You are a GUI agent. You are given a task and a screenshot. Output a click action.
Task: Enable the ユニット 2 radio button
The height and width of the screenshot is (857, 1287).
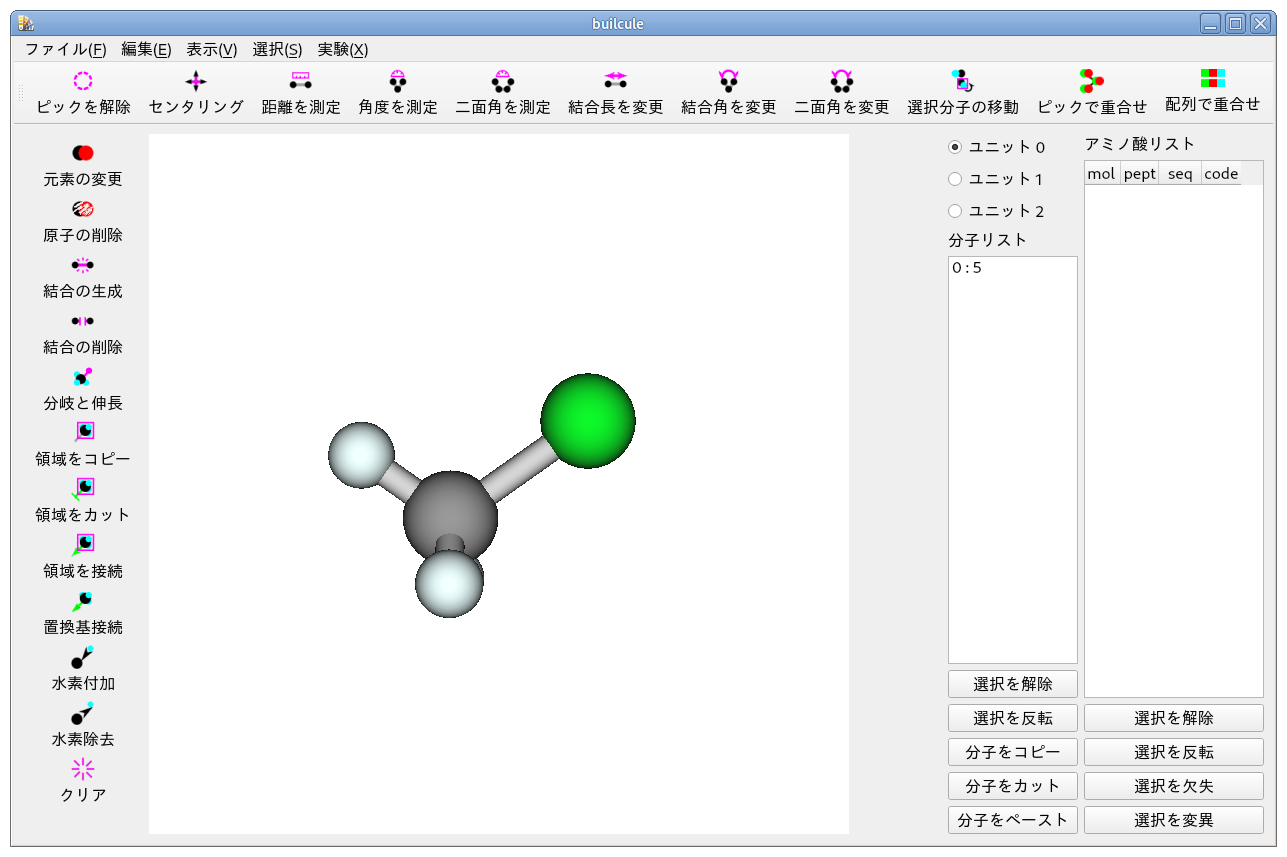pyautogui.click(x=955, y=211)
